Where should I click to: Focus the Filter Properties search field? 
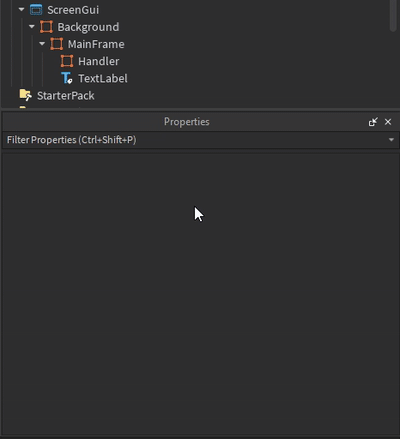pyautogui.click(x=195, y=140)
